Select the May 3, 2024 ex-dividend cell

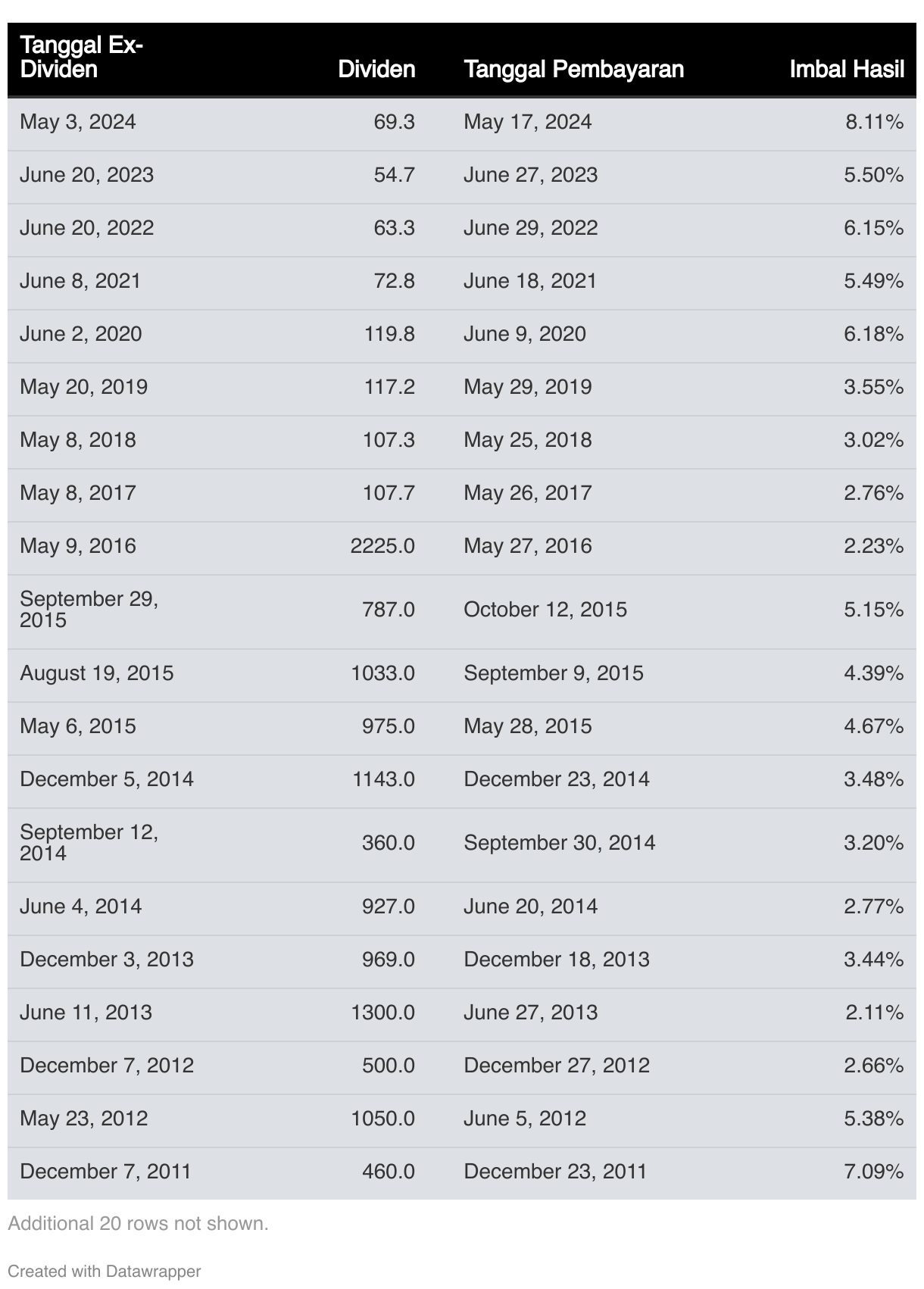pos(78,122)
